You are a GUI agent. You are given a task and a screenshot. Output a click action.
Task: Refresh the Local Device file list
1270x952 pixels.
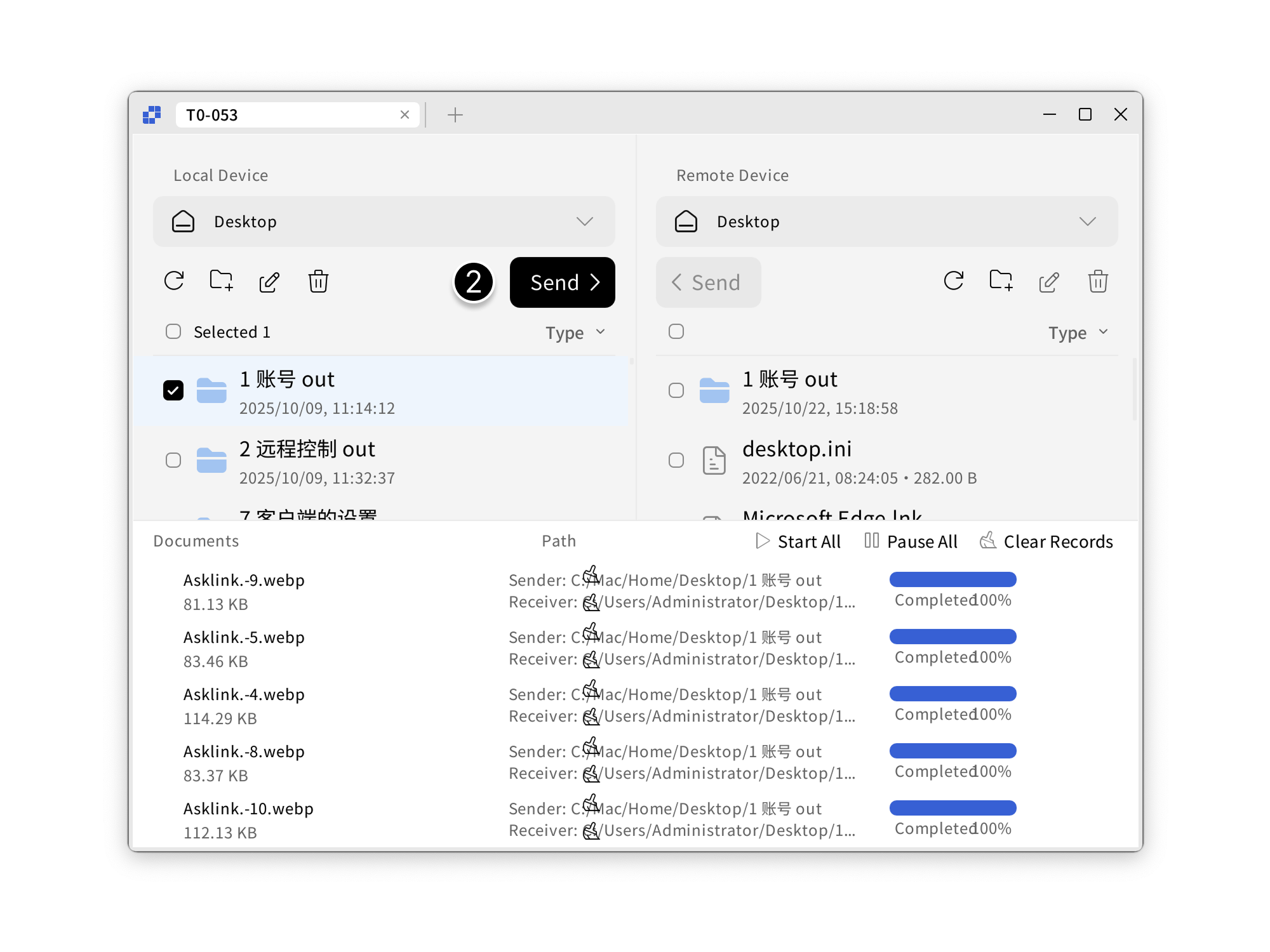pos(174,282)
